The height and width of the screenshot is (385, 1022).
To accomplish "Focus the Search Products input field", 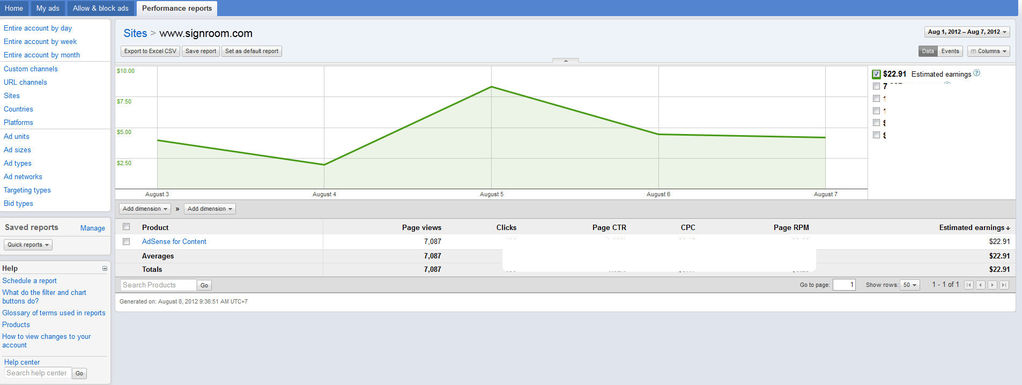I will 158,285.
